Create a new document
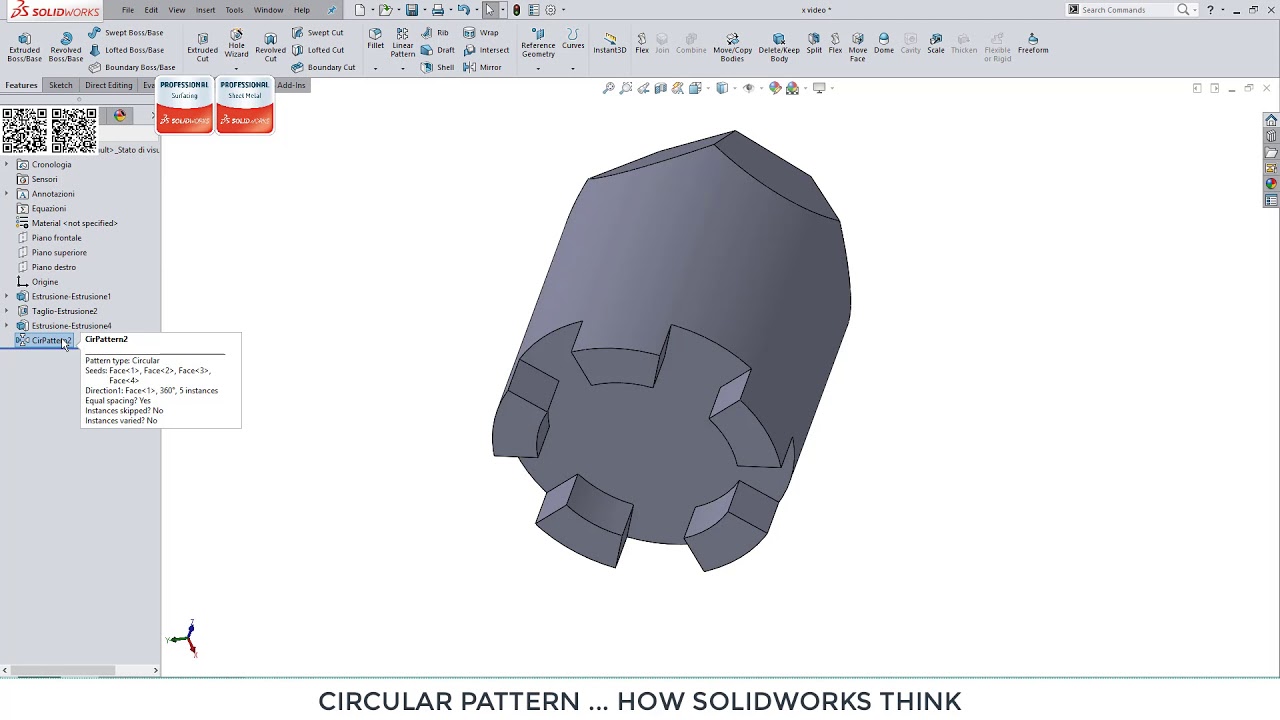Viewport: 1280px width, 720px height. [360, 10]
